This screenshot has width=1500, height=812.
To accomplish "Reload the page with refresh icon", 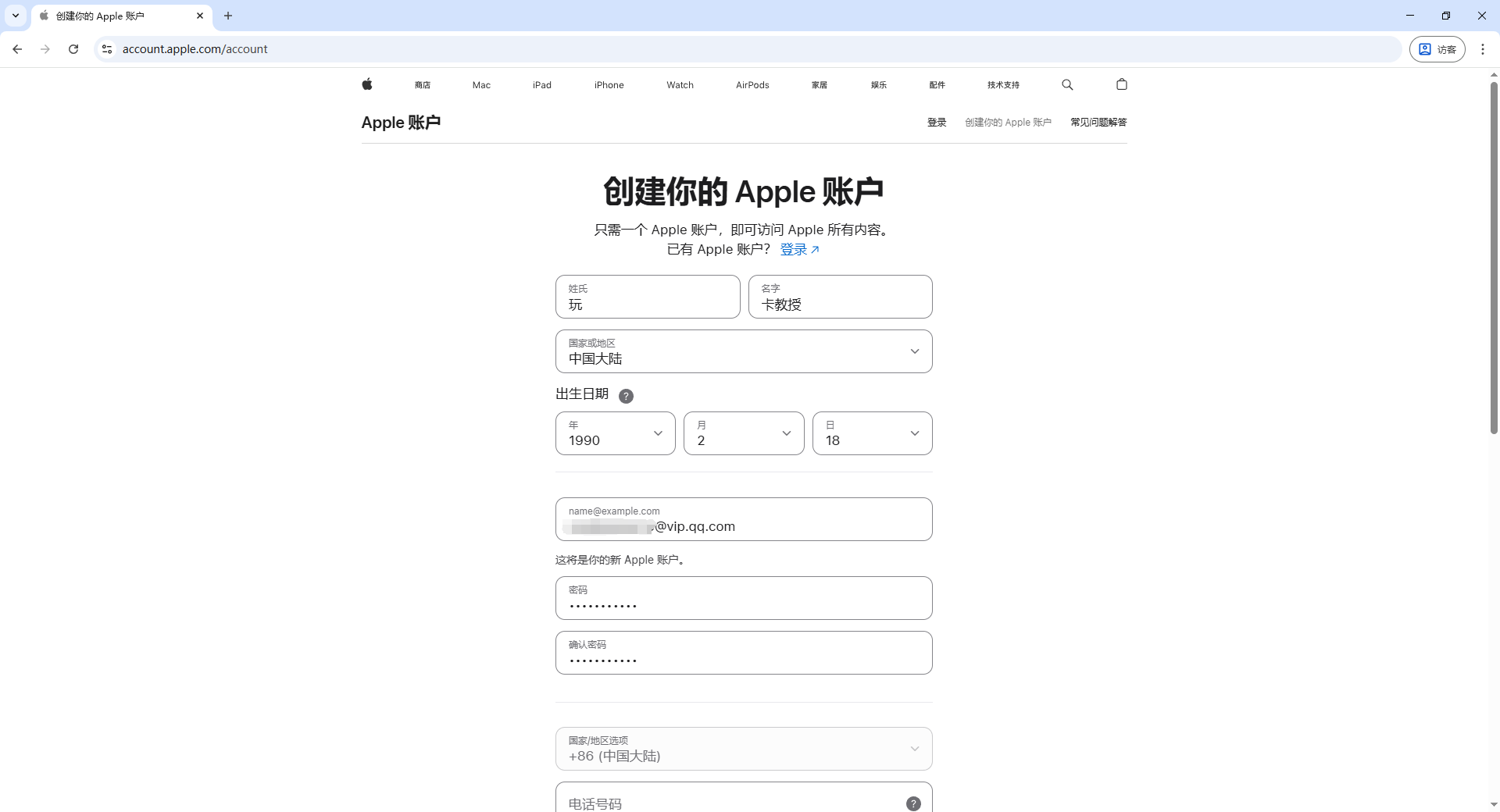I will (x=73, y=49).
